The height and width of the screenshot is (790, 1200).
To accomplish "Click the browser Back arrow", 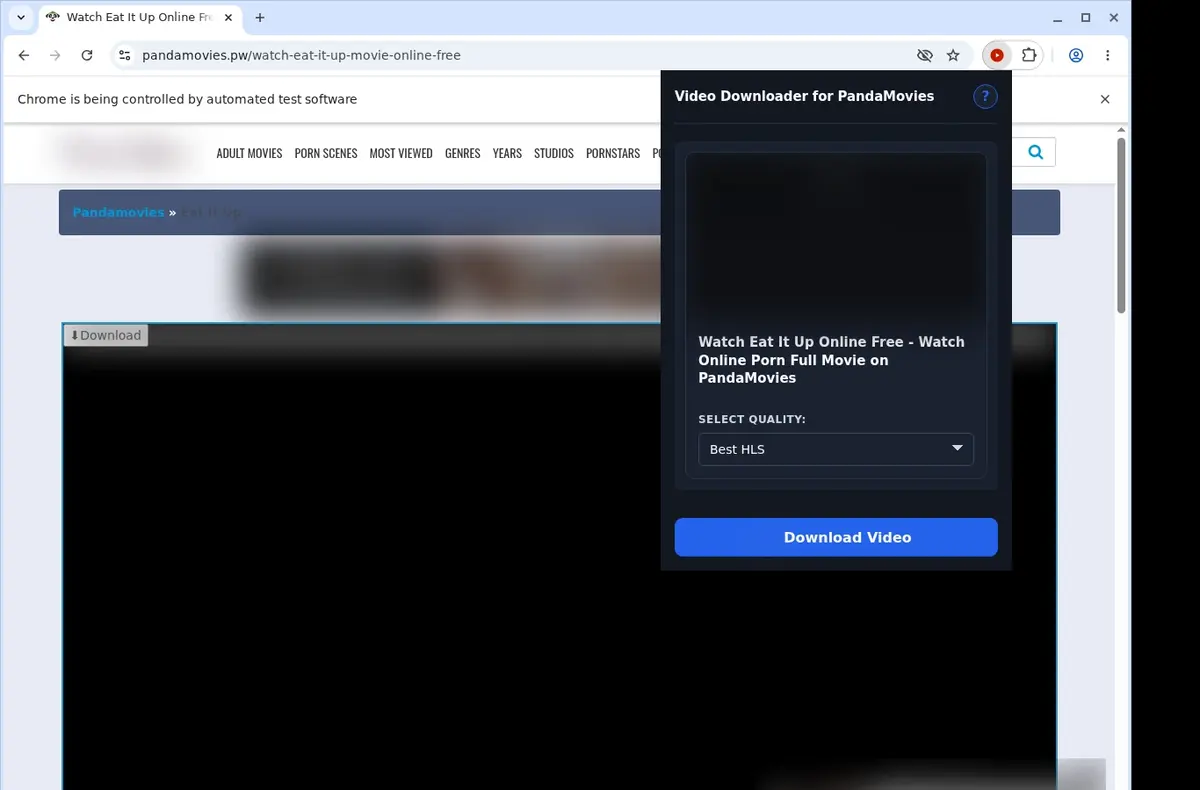I will (x=24, y=56).
